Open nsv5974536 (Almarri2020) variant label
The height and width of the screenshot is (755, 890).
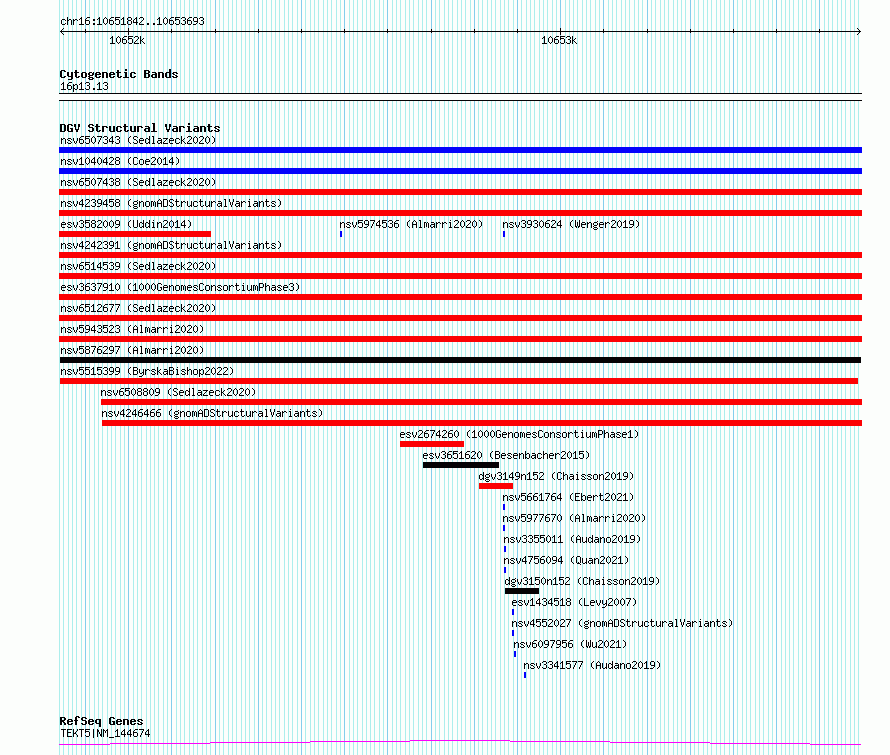(x=411, y=224)
